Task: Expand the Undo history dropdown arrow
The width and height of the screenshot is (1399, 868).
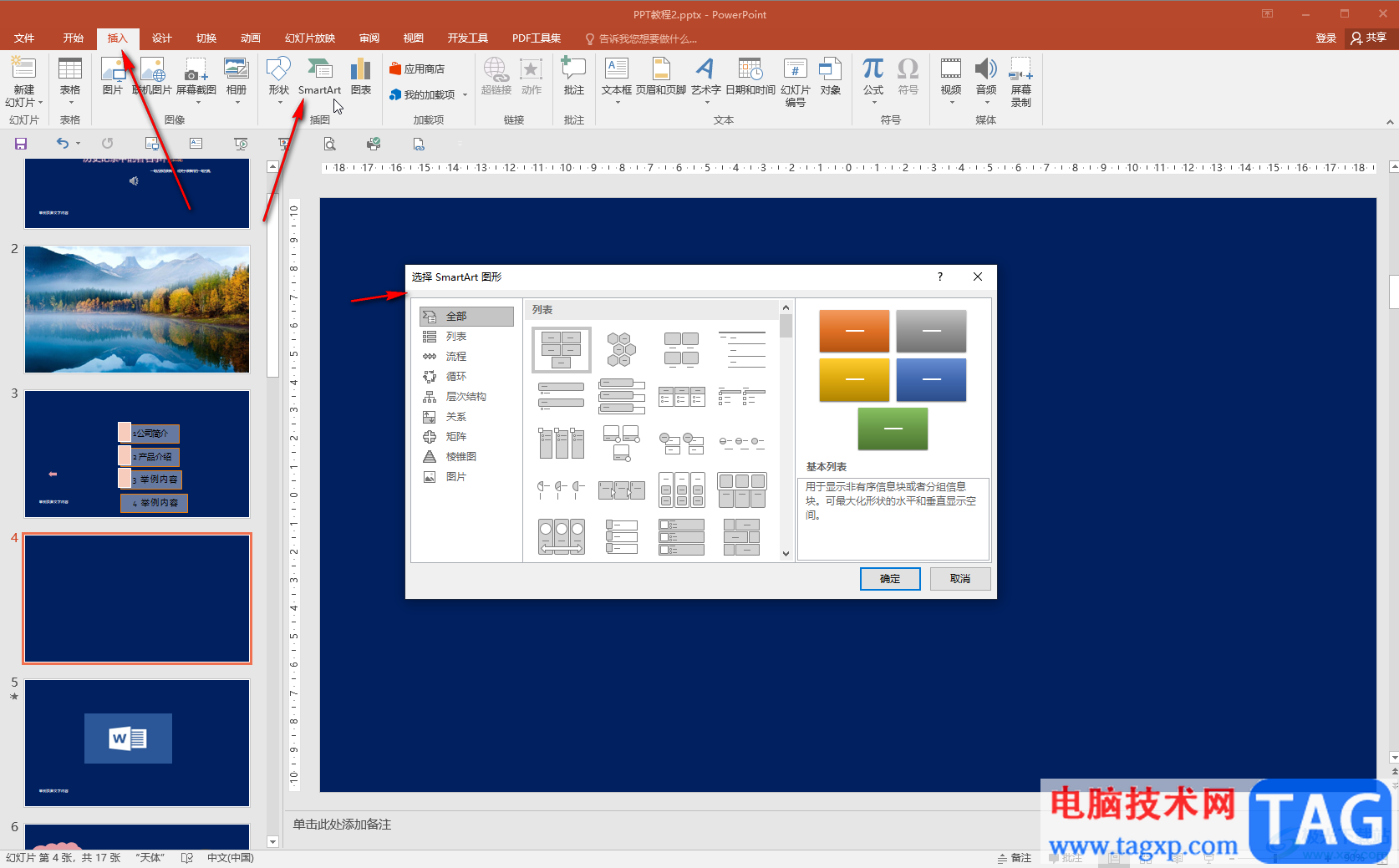Action: [x=79, y=144]
